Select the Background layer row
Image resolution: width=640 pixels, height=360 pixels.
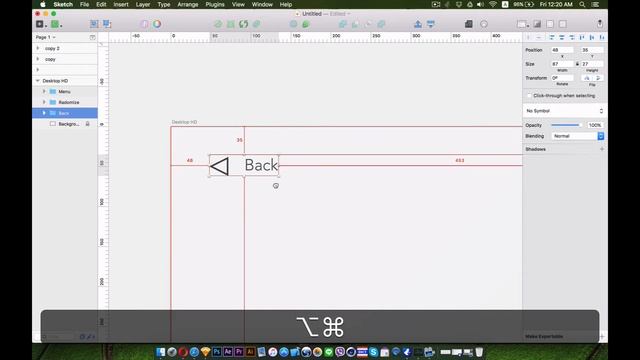click(65, 124)
